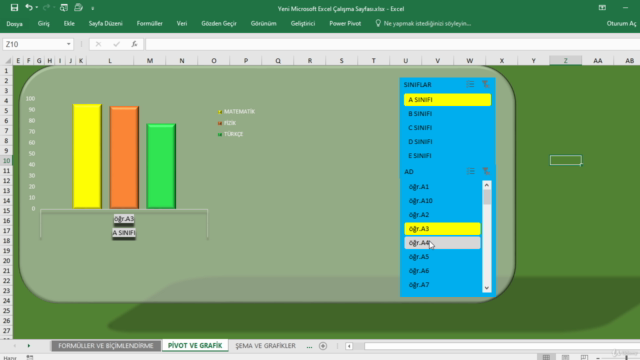The width and height of the screenshot is (640, 360).
Task: Click the green TÜRKÇE bar in chart
Action: pyautogui.click(x=161, y=166)
